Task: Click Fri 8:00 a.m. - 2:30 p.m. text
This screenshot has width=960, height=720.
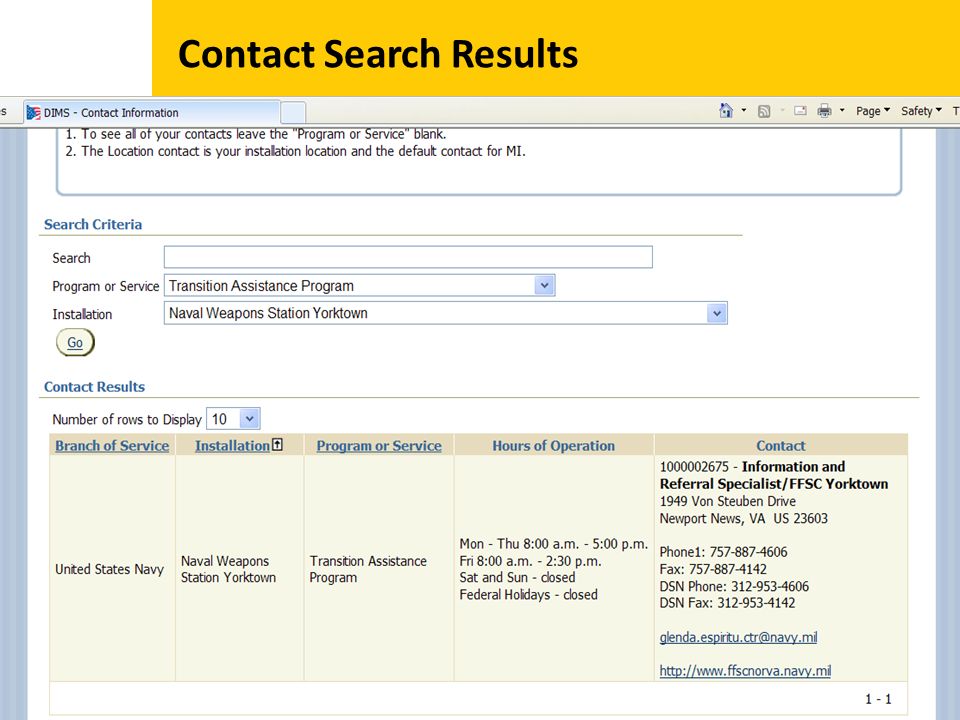Action: (530, 561)
